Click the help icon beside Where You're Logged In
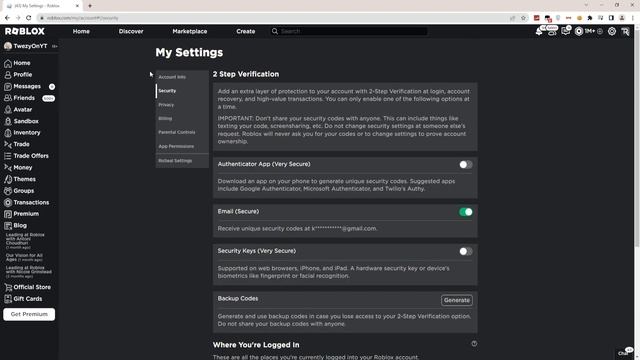This screenshot has height=360, width=640. (x=474, y=344)
